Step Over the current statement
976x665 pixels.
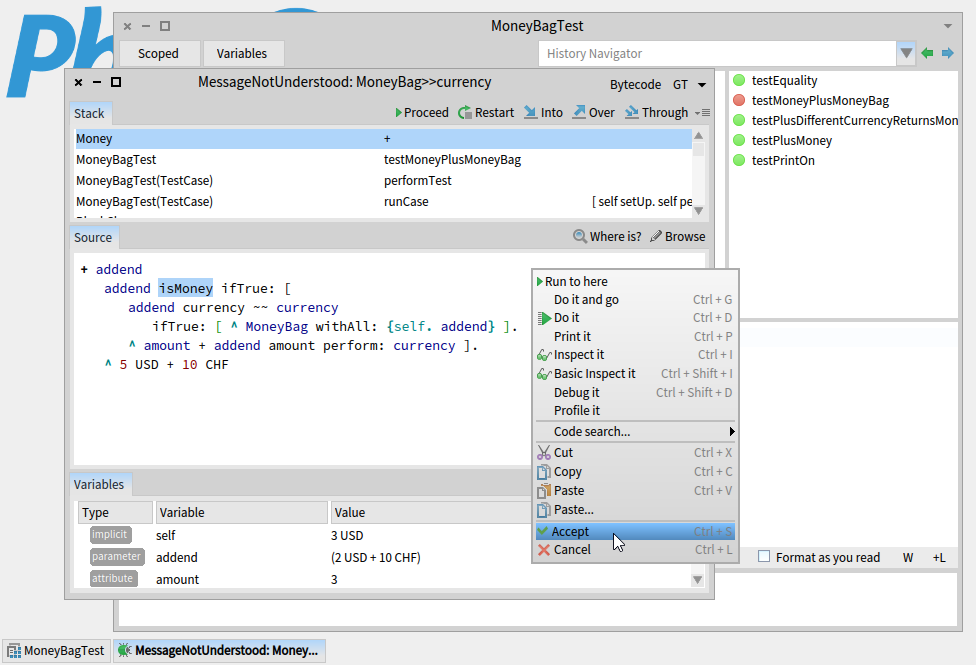[594, 113]
